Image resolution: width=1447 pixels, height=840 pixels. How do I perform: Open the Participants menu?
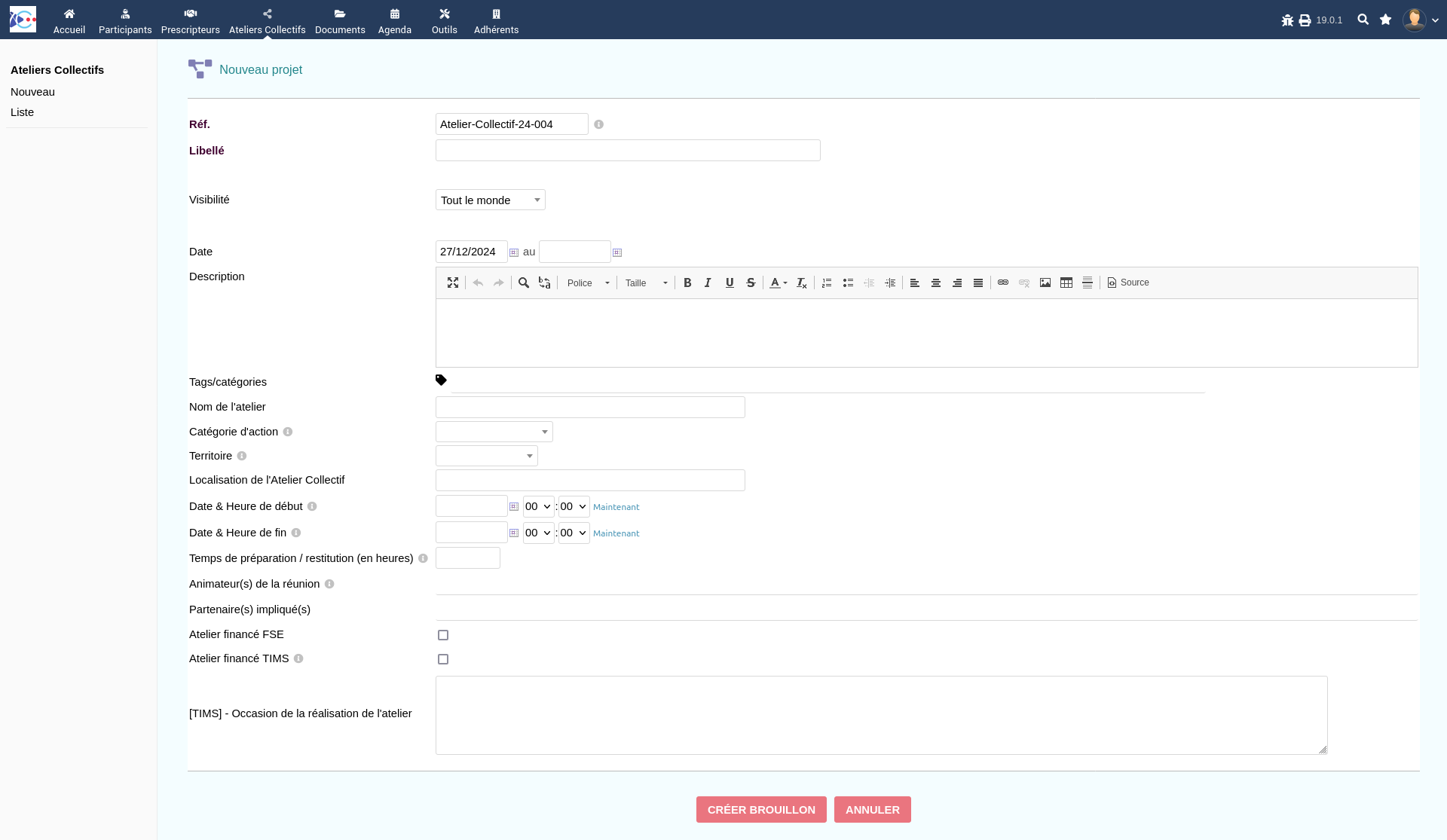coord(125,20)
